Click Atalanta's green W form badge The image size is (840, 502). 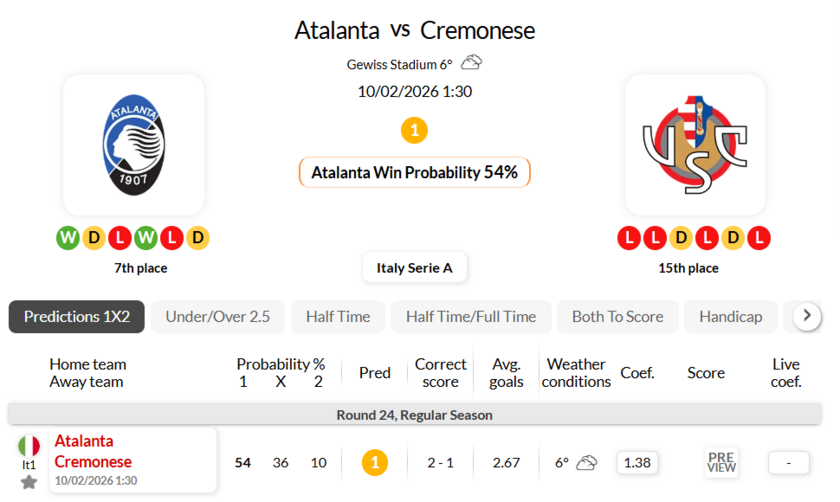tap(68, 238)
